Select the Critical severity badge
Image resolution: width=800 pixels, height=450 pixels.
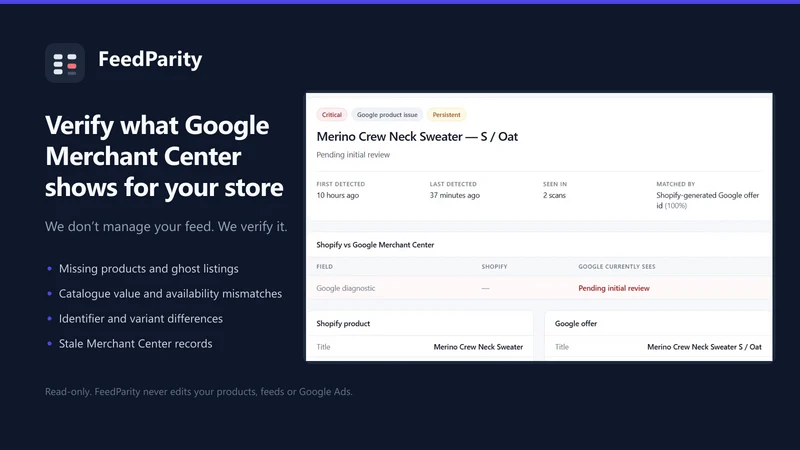332,115
